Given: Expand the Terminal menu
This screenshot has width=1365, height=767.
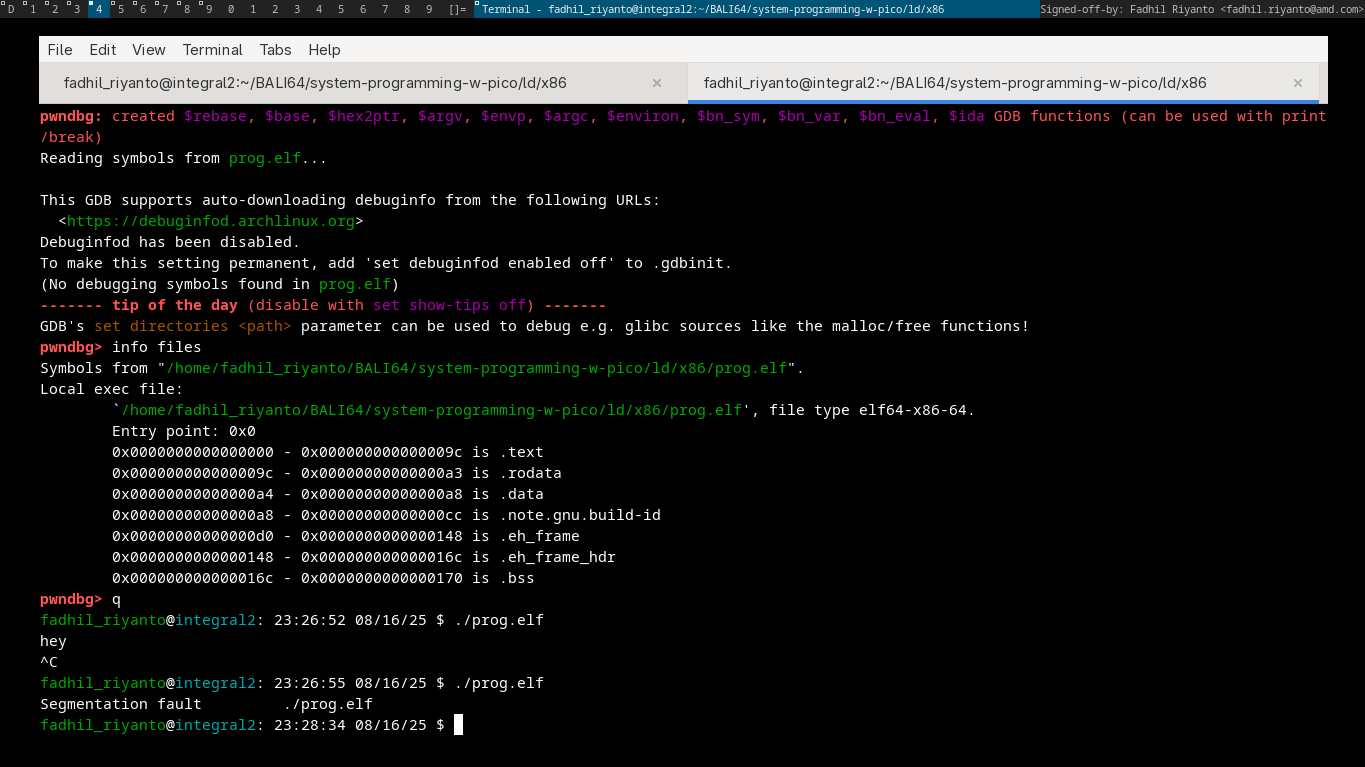Looking at the screenshot, I should [x=212, y=49].
